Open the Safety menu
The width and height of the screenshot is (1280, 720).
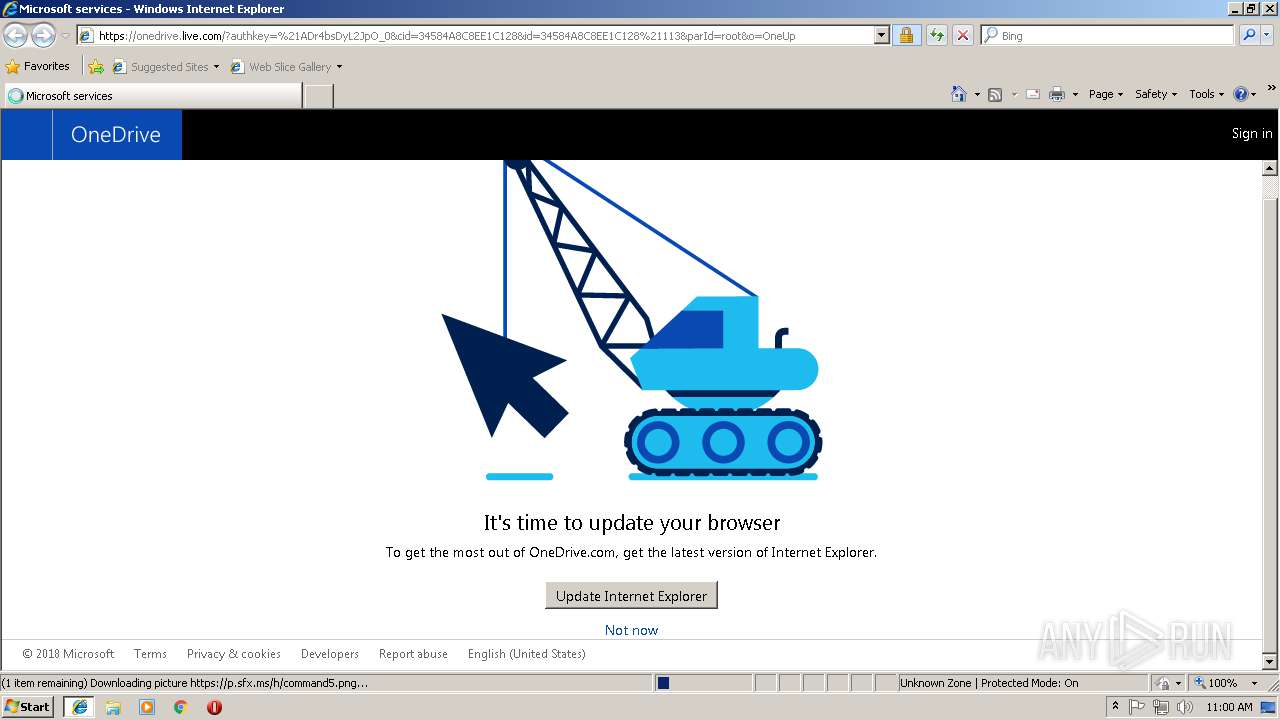click(x=1156, y=94)
